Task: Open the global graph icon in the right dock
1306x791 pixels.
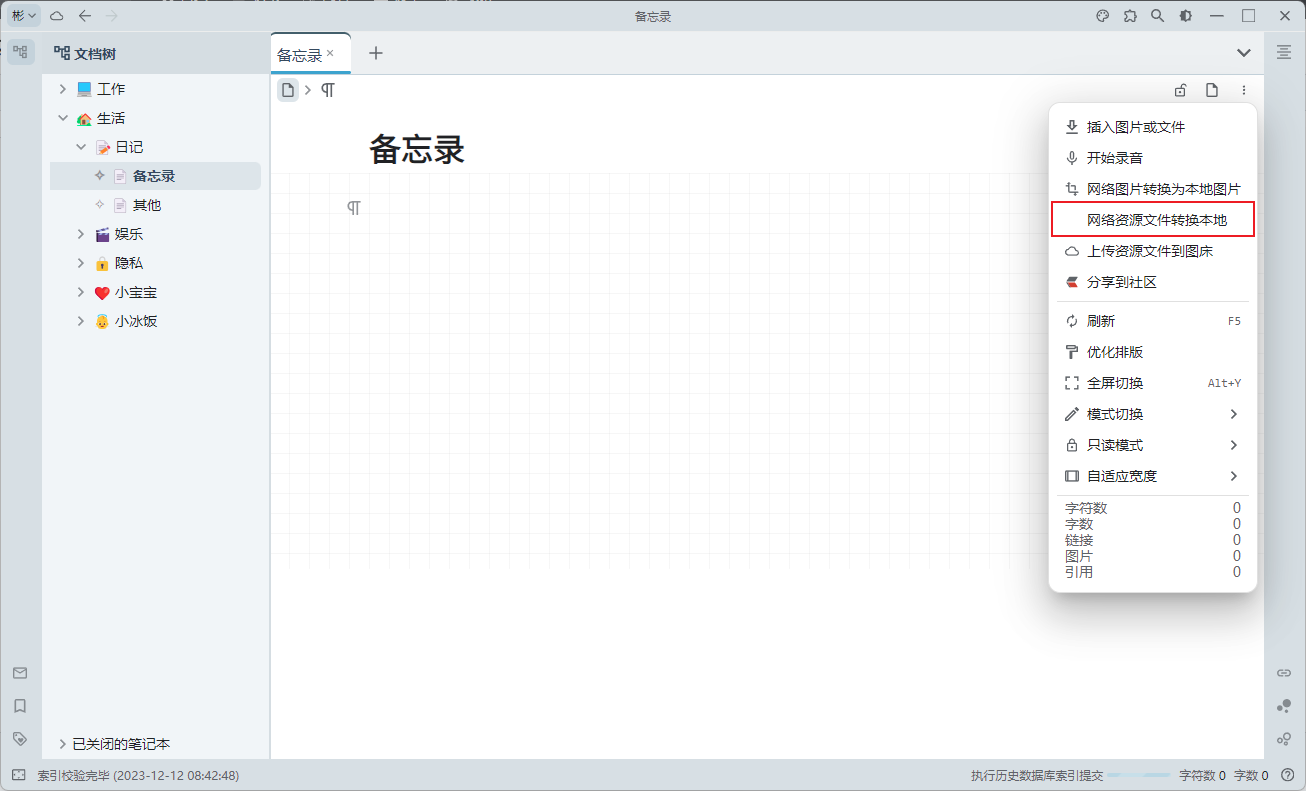Action: click(1284, 706)
